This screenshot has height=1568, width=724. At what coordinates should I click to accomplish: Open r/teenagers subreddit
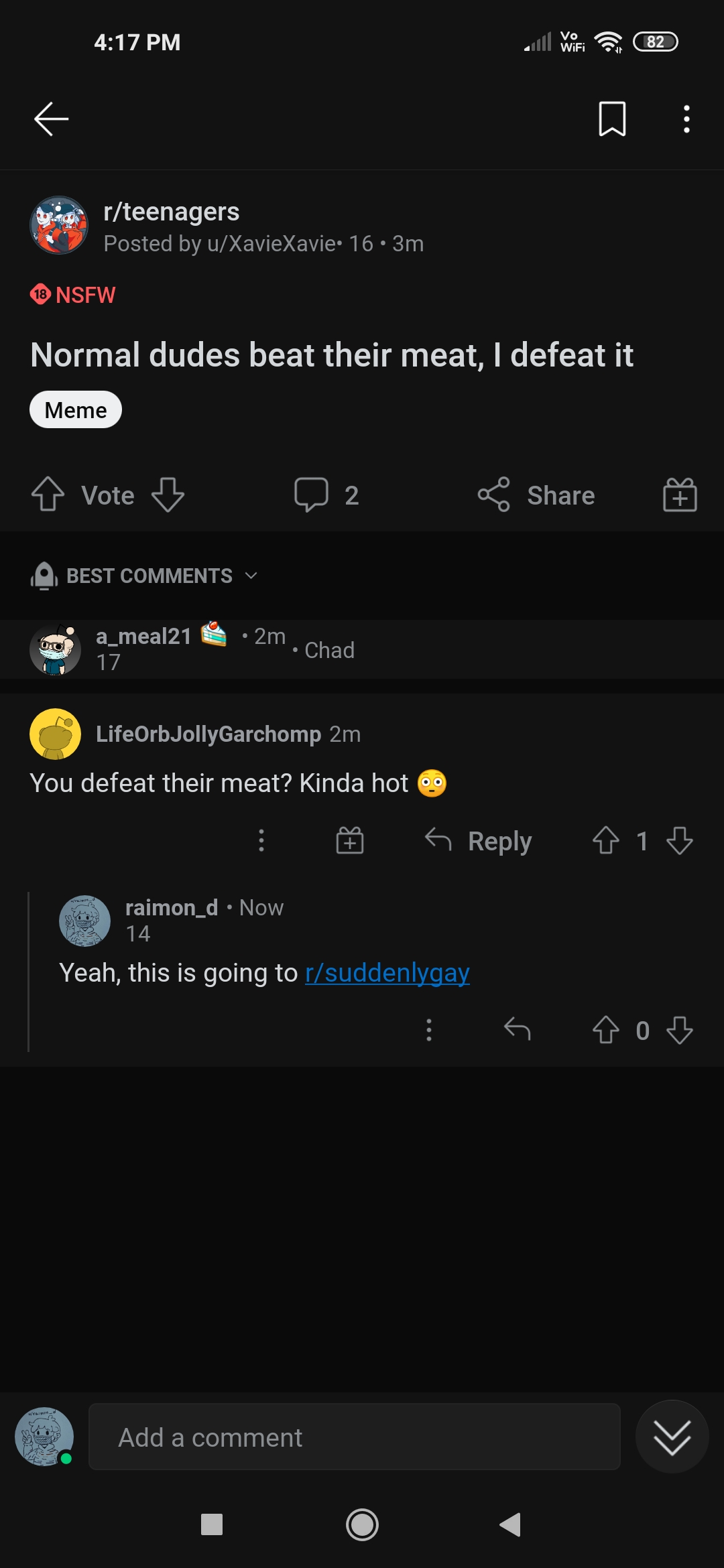[x=172, y=212]
